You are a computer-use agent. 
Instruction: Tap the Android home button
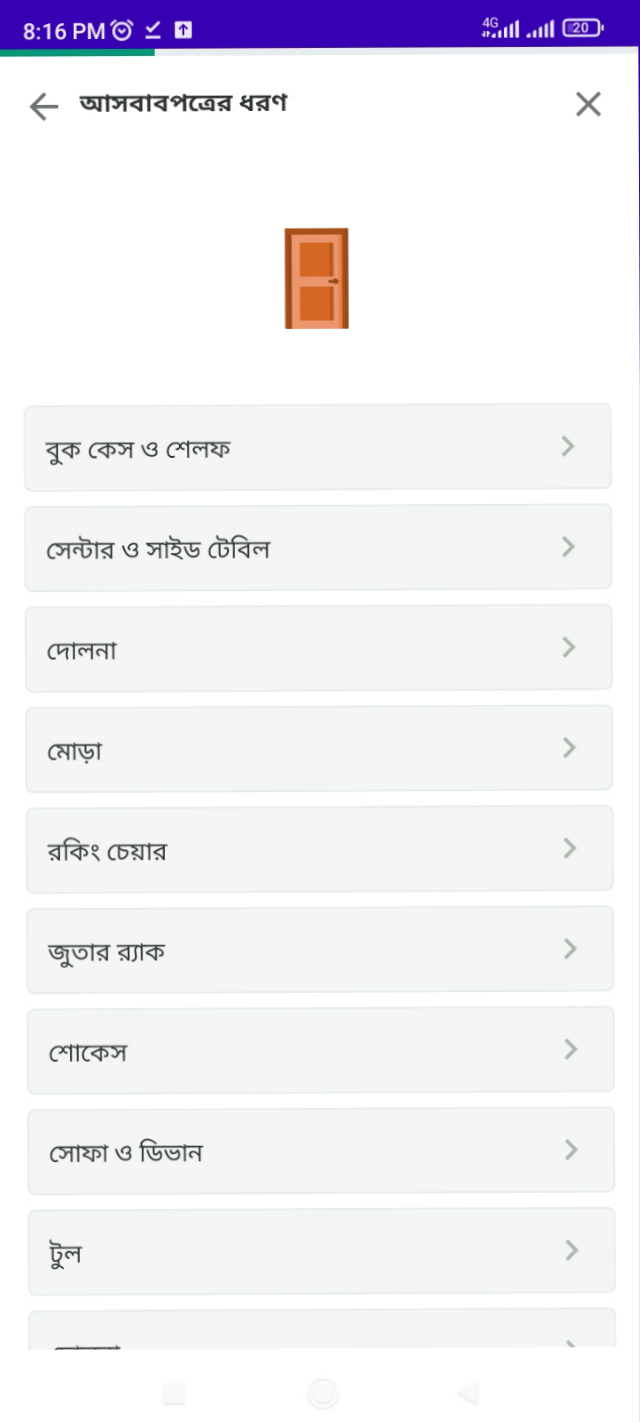pyautogui.click(x=320, y=1390)
